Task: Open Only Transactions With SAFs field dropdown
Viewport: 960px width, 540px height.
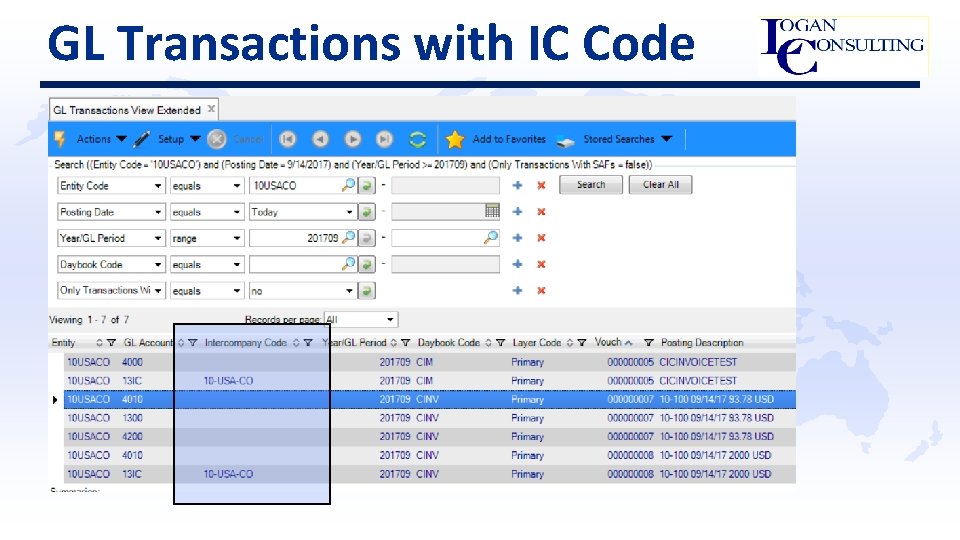Action: 158,291
